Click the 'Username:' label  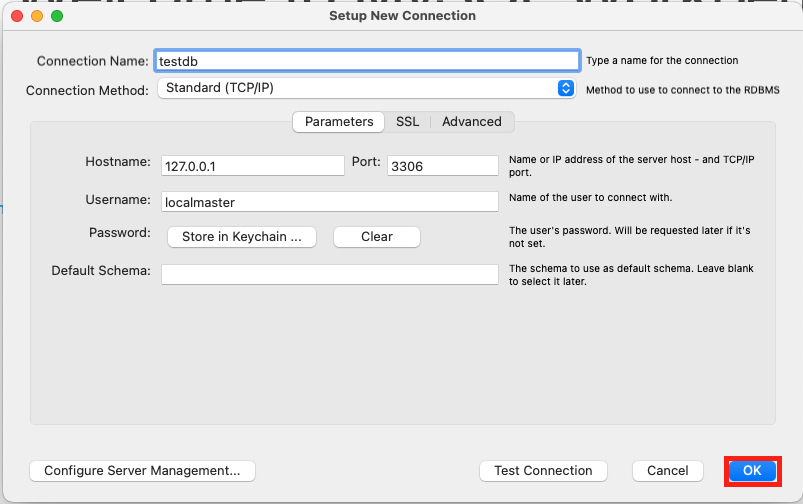(118, 200)
